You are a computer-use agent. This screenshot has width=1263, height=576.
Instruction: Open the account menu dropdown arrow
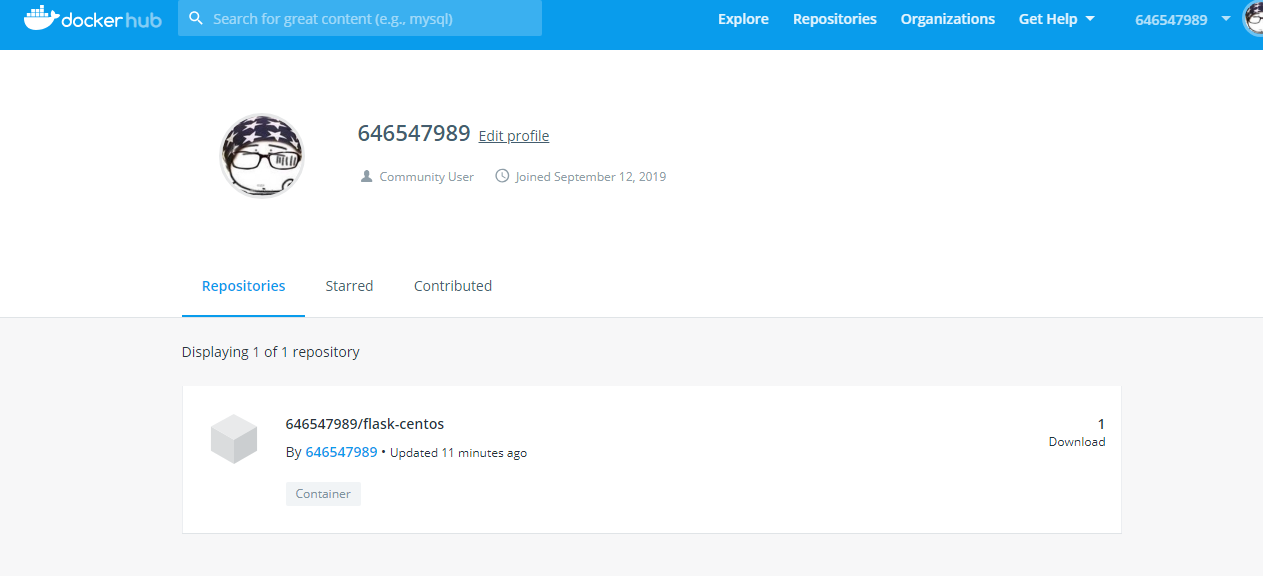(x=1226, y=19)
